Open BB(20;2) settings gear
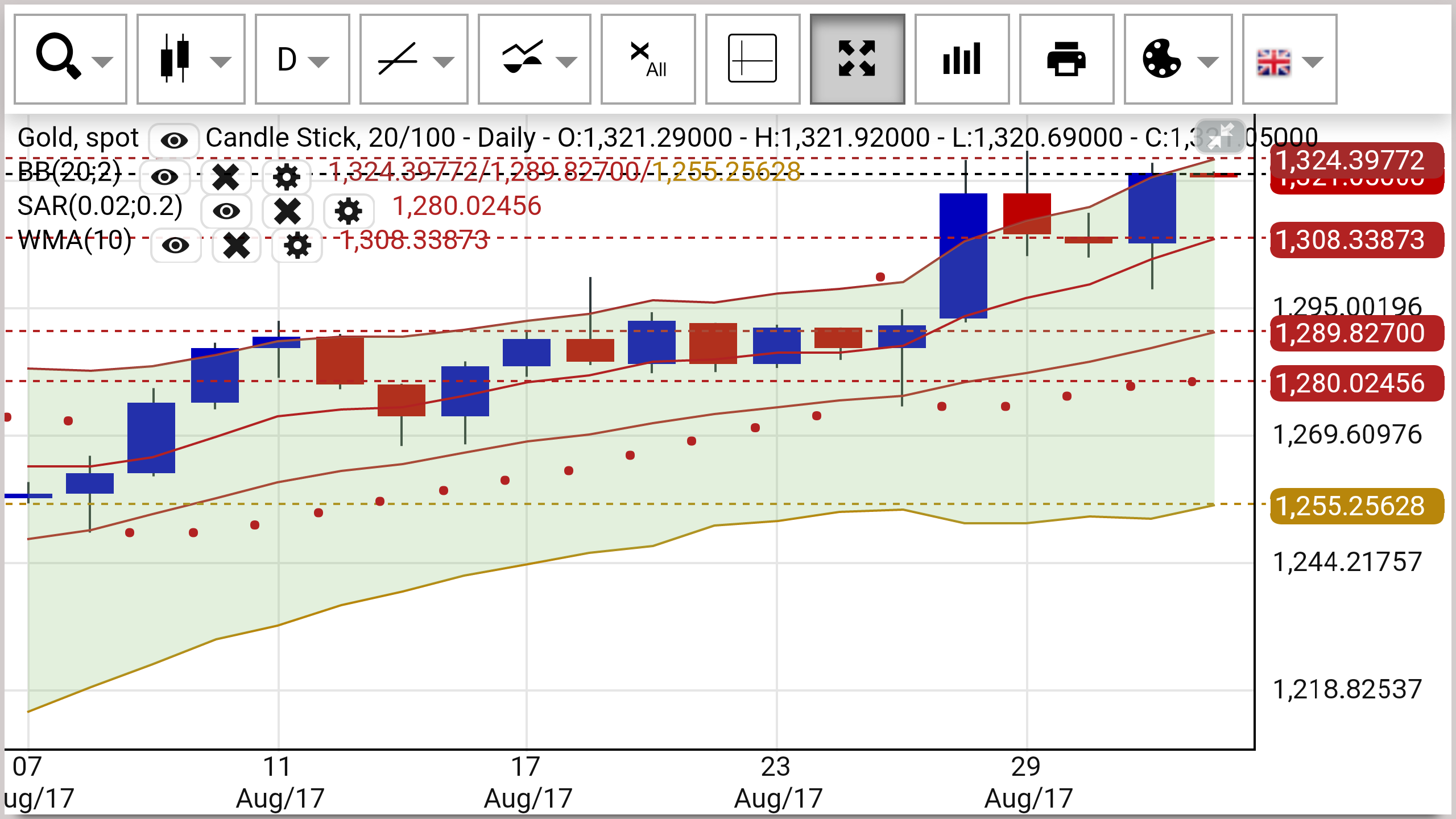 [x=287, y=177]
